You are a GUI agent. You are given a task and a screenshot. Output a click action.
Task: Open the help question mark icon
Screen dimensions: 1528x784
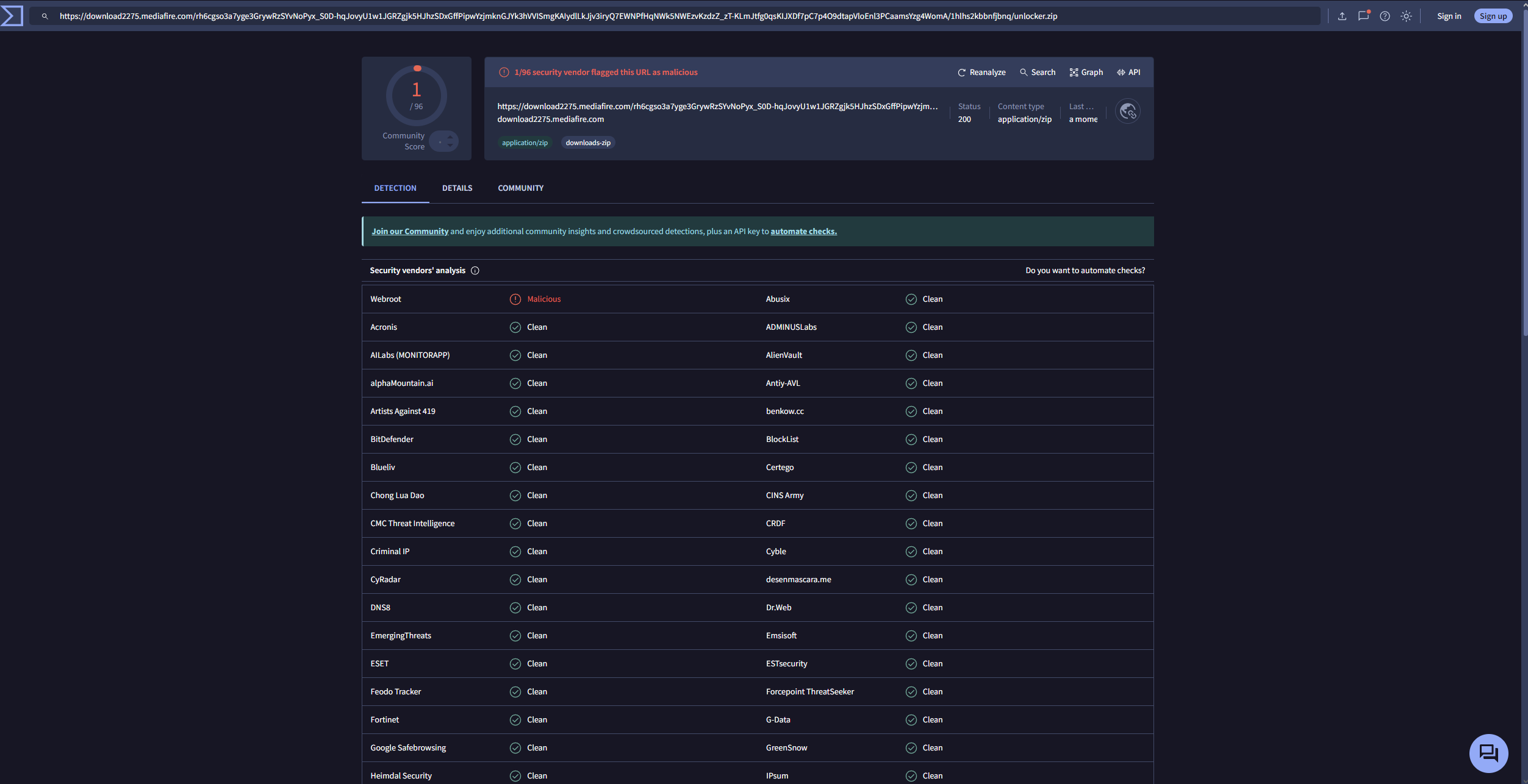pyautogui.click(x=1385, y=16)
